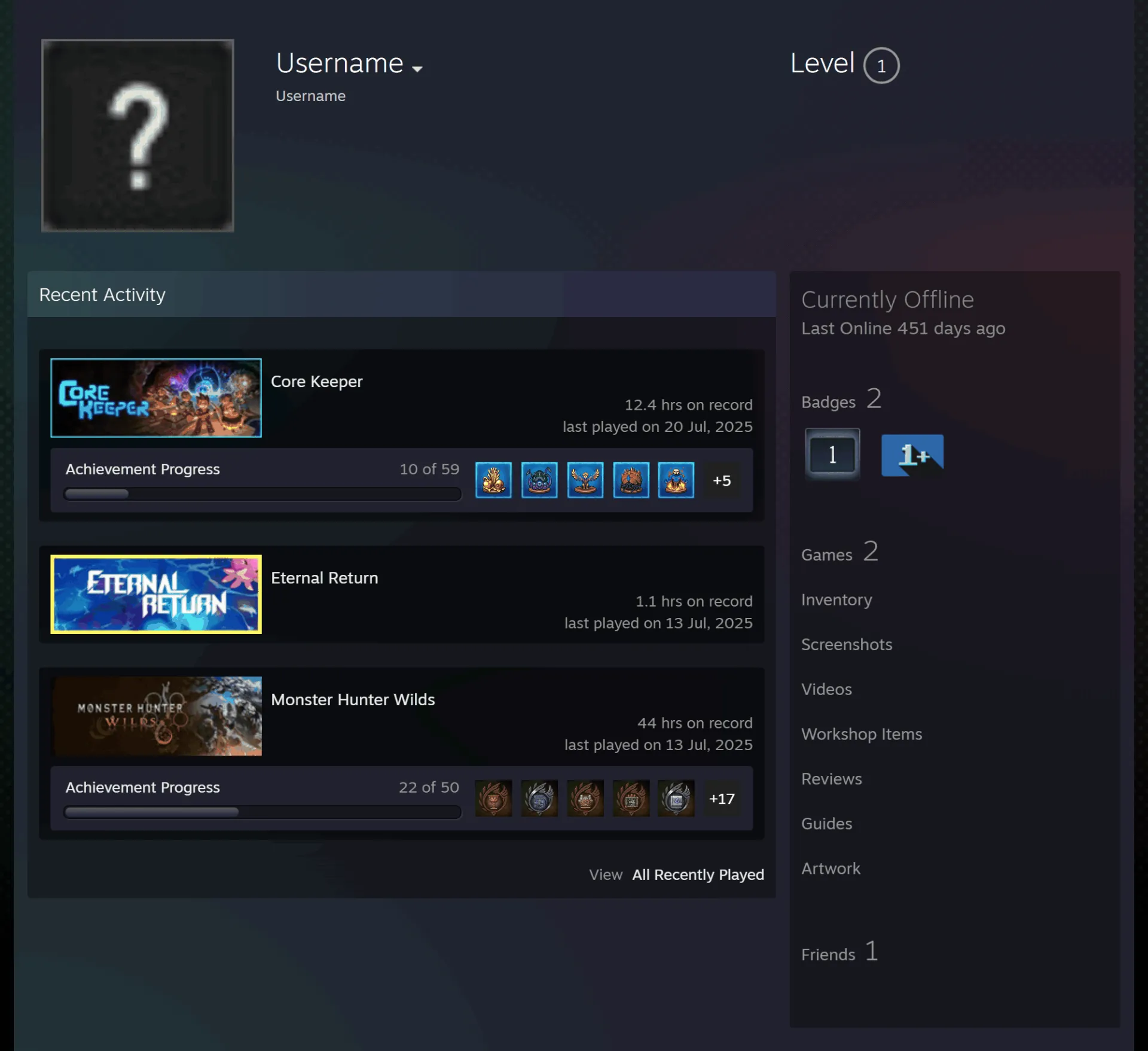Open the Inventory link
The height and width of the screenshot is (1051, 1148).
click(x=836, y=599)
